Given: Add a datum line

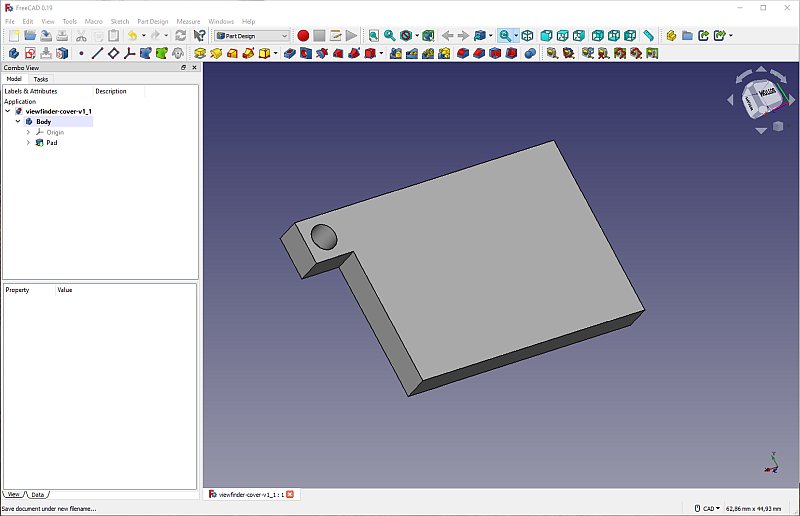Looking at the screenshot, I should [x=97, y=53].
